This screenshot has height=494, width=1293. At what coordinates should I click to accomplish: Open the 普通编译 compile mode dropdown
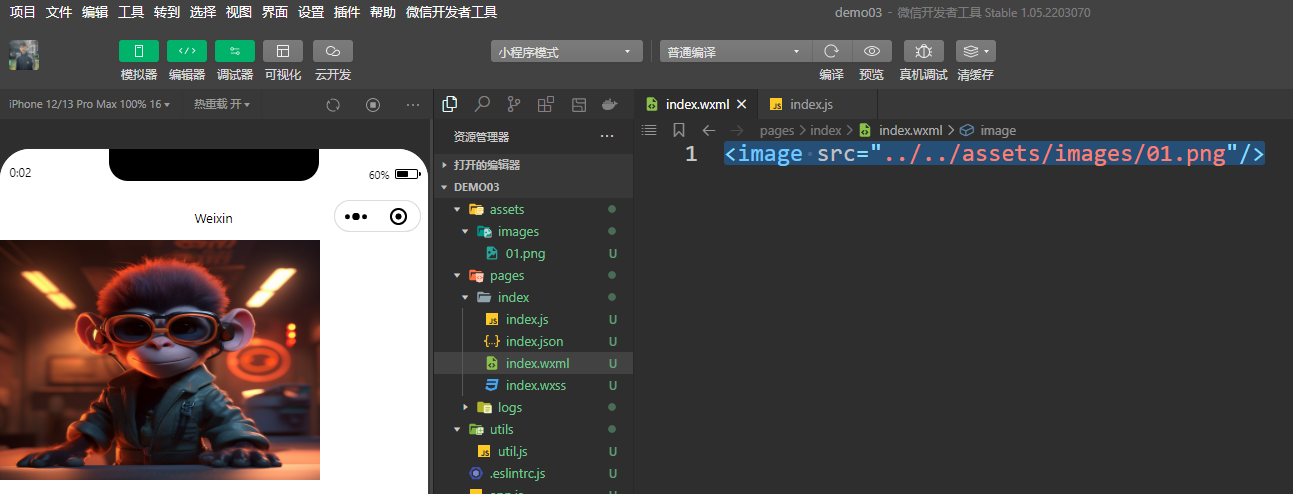pos(735,52)
